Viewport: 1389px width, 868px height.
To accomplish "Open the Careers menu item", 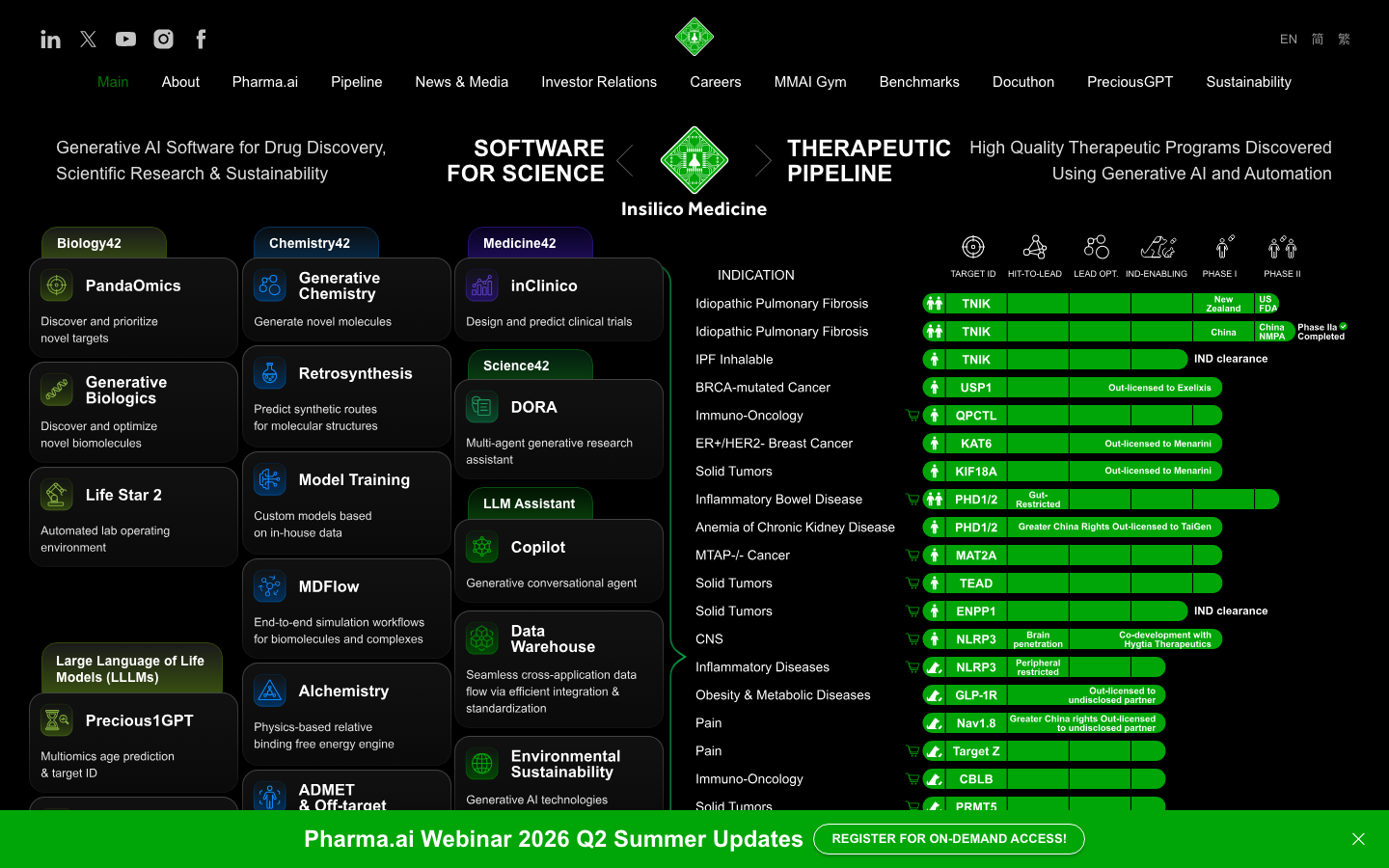I will click(716, 82).
